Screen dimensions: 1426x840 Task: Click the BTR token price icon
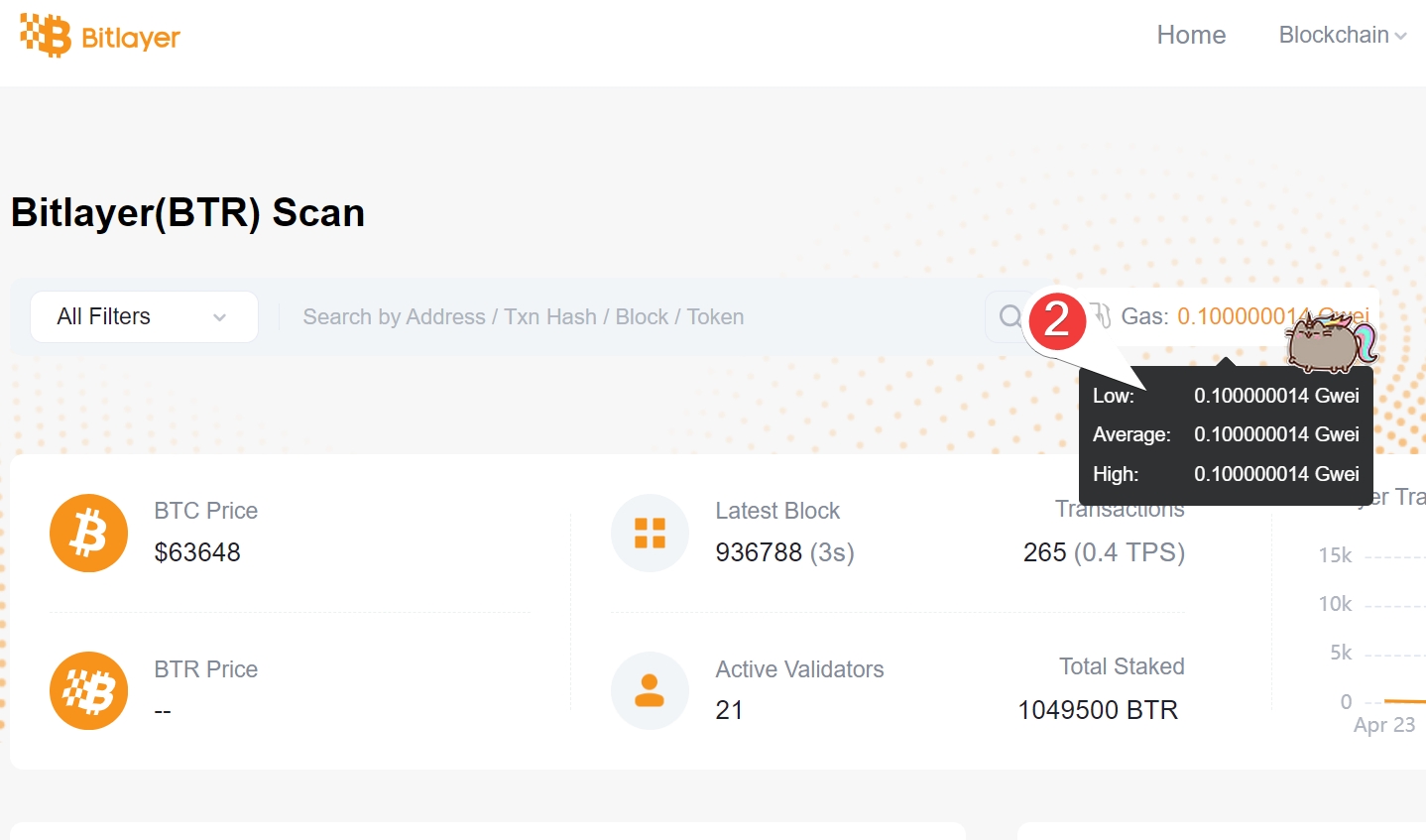click(x=89, y=690)
